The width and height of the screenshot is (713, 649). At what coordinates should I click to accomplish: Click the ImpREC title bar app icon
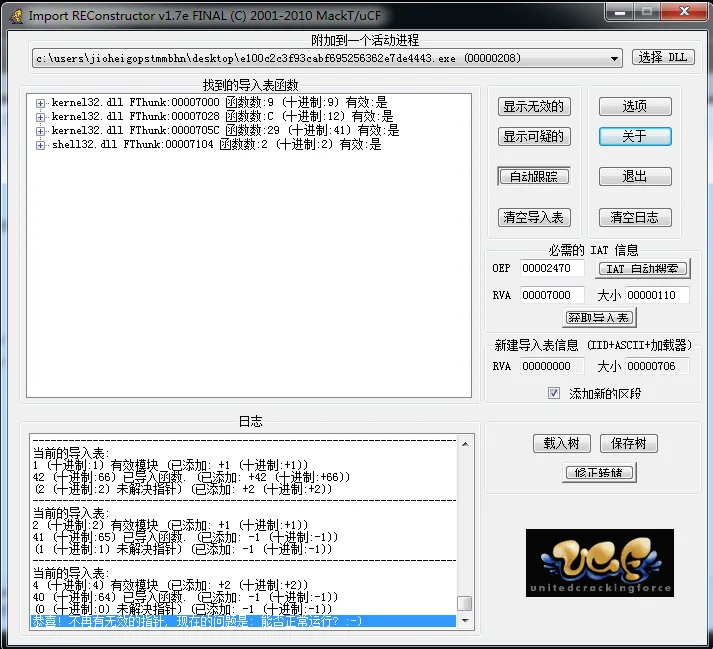click(14, 15)
